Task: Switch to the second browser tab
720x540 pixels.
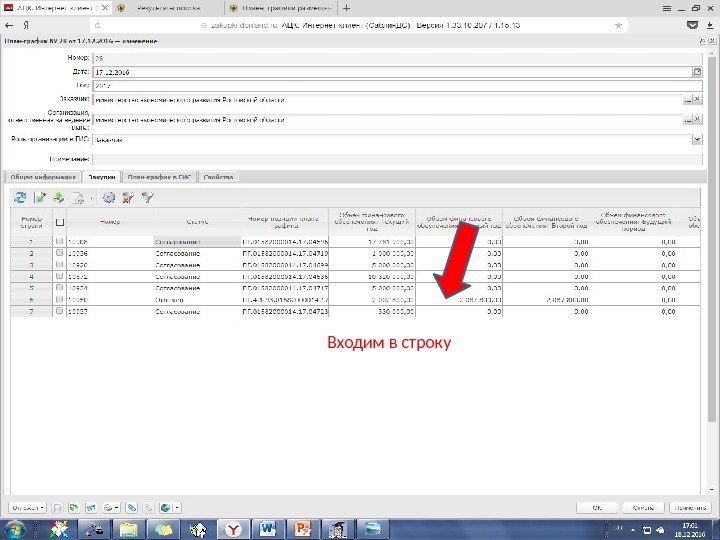Action: coord(169,8)
